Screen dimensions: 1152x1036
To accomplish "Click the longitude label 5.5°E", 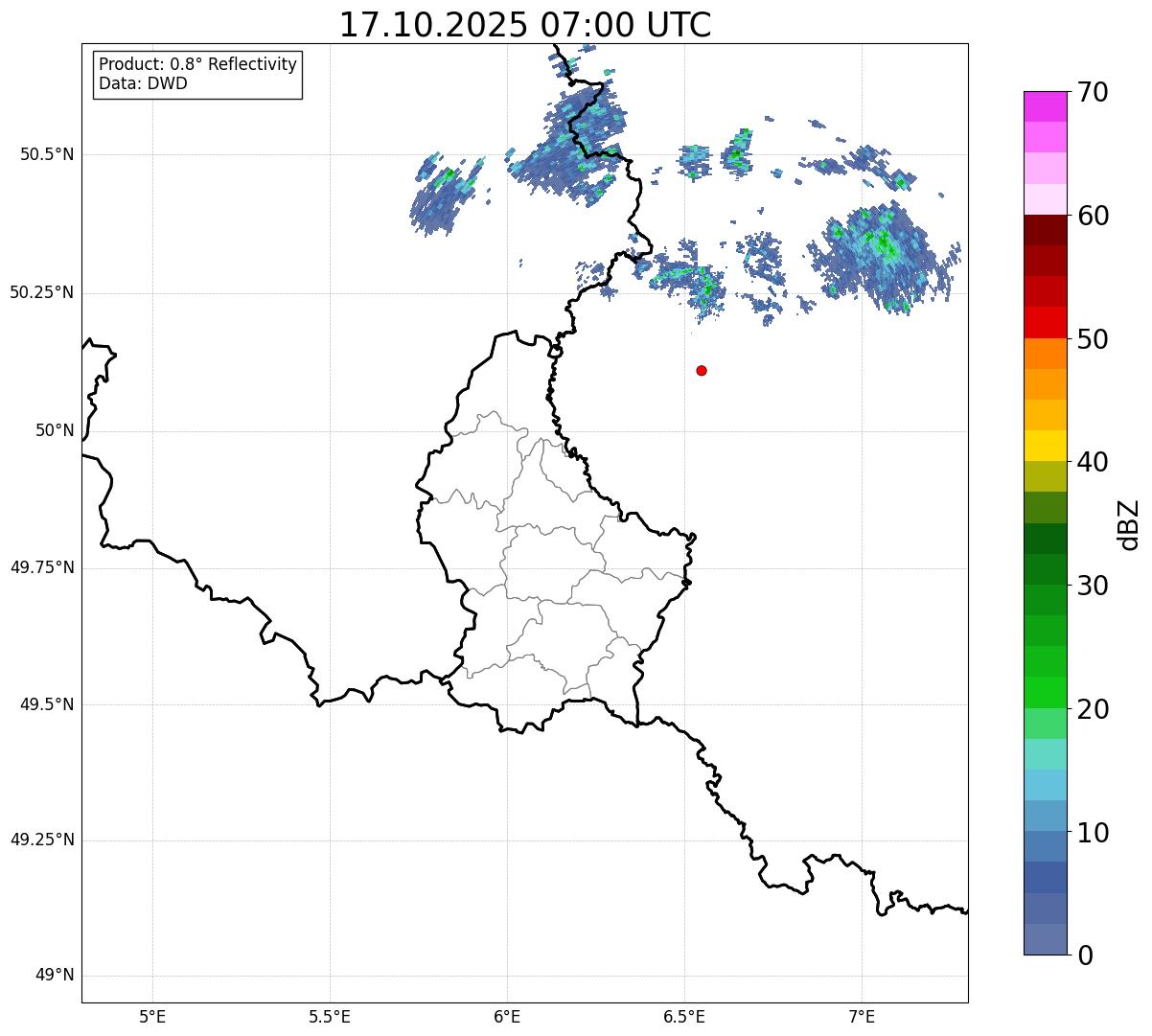I will 330,1016.
